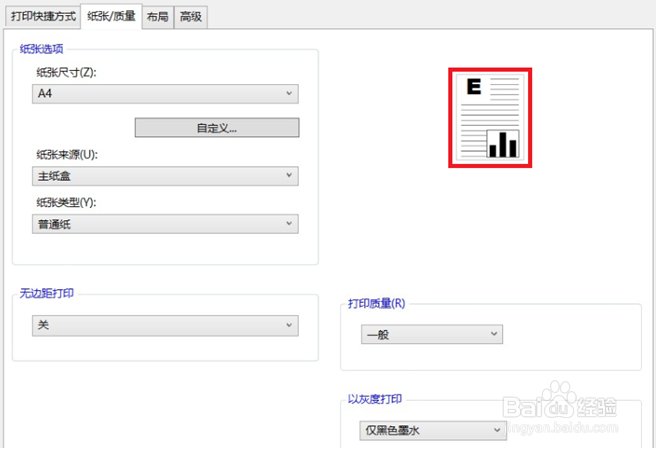
Task: Switch to the 打印快捷方式 tab
Action: click(x=43, y=17)
